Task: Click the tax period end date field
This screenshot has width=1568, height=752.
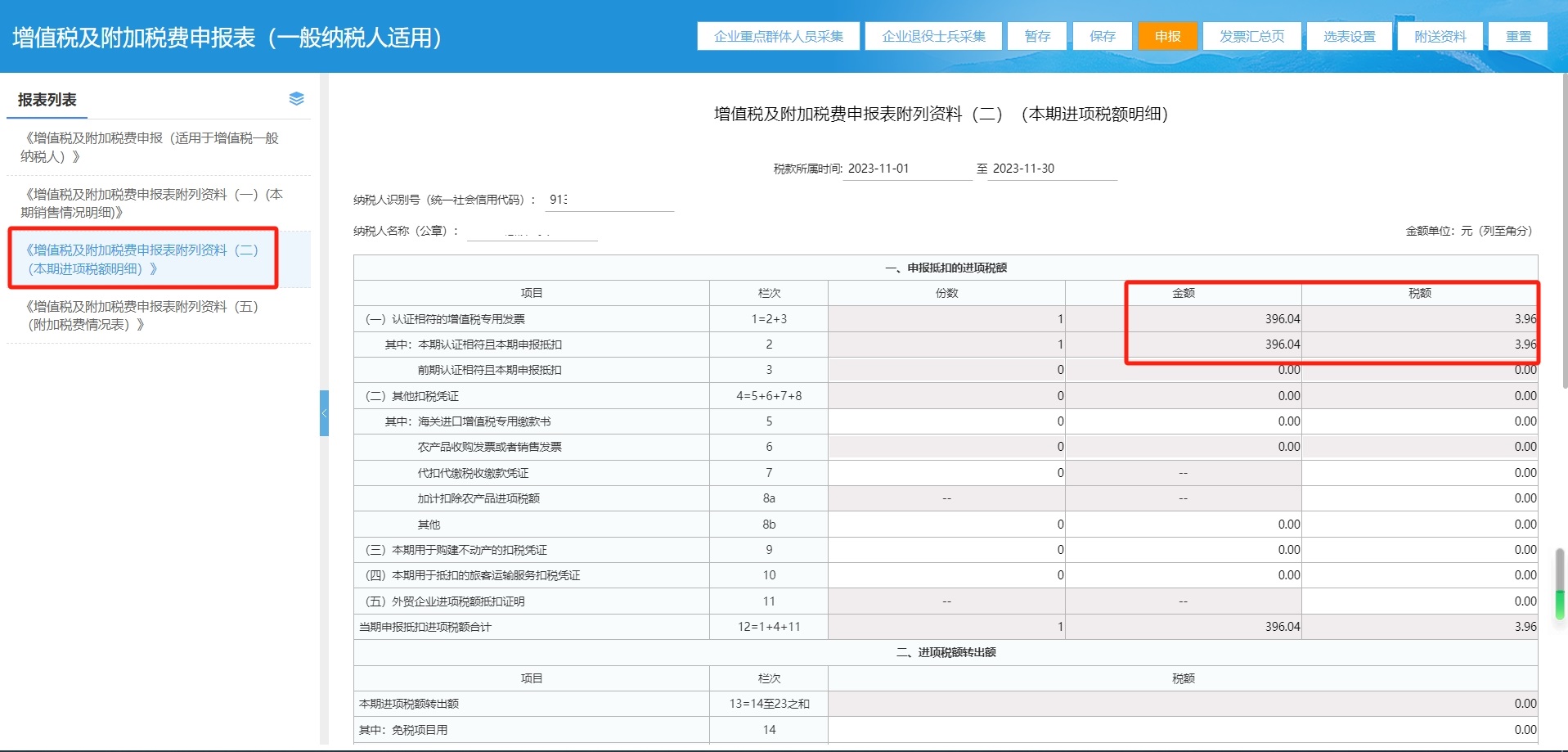Action: click(1052, 169)
